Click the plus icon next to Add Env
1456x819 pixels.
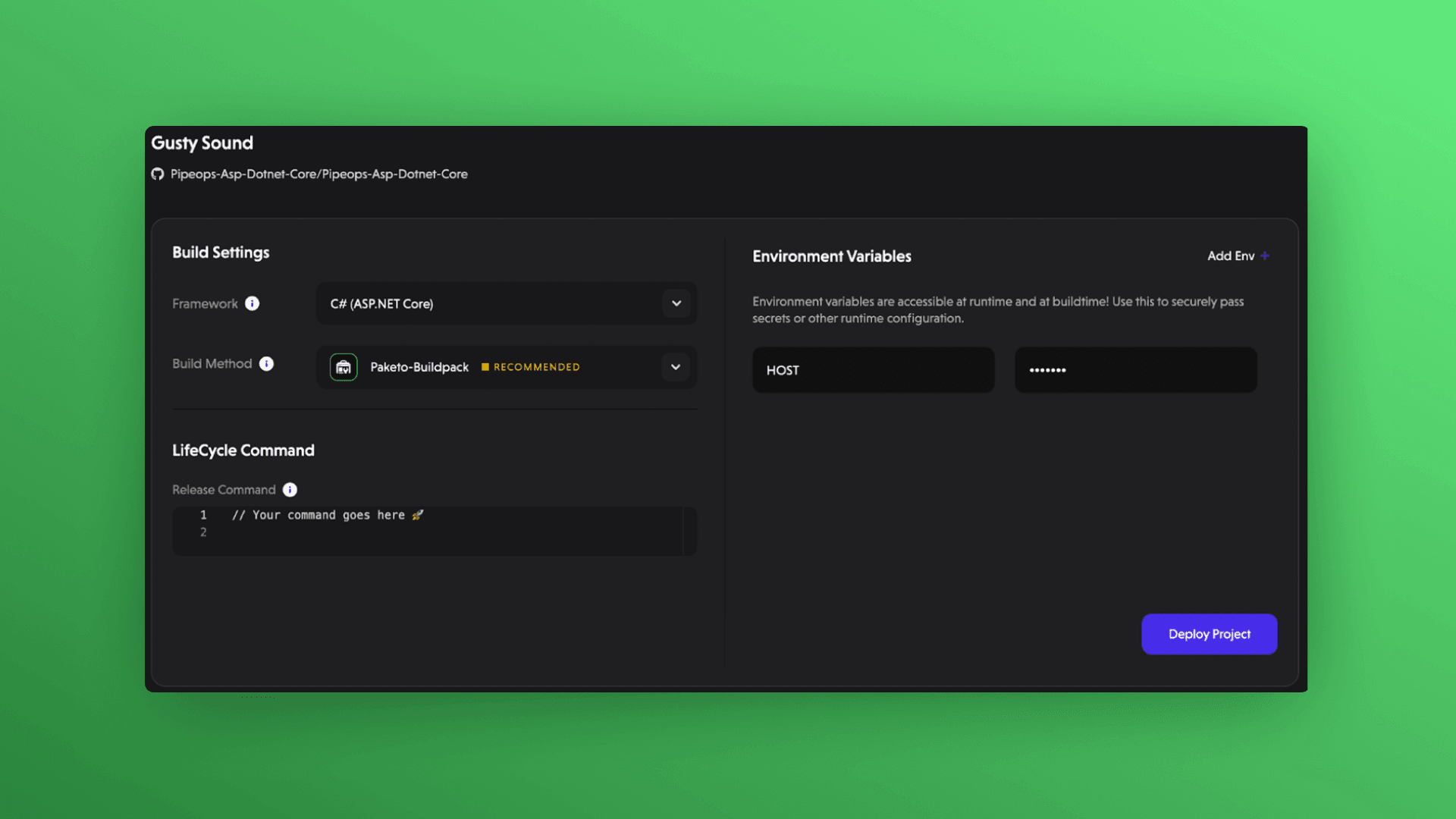click(1265, 256)
